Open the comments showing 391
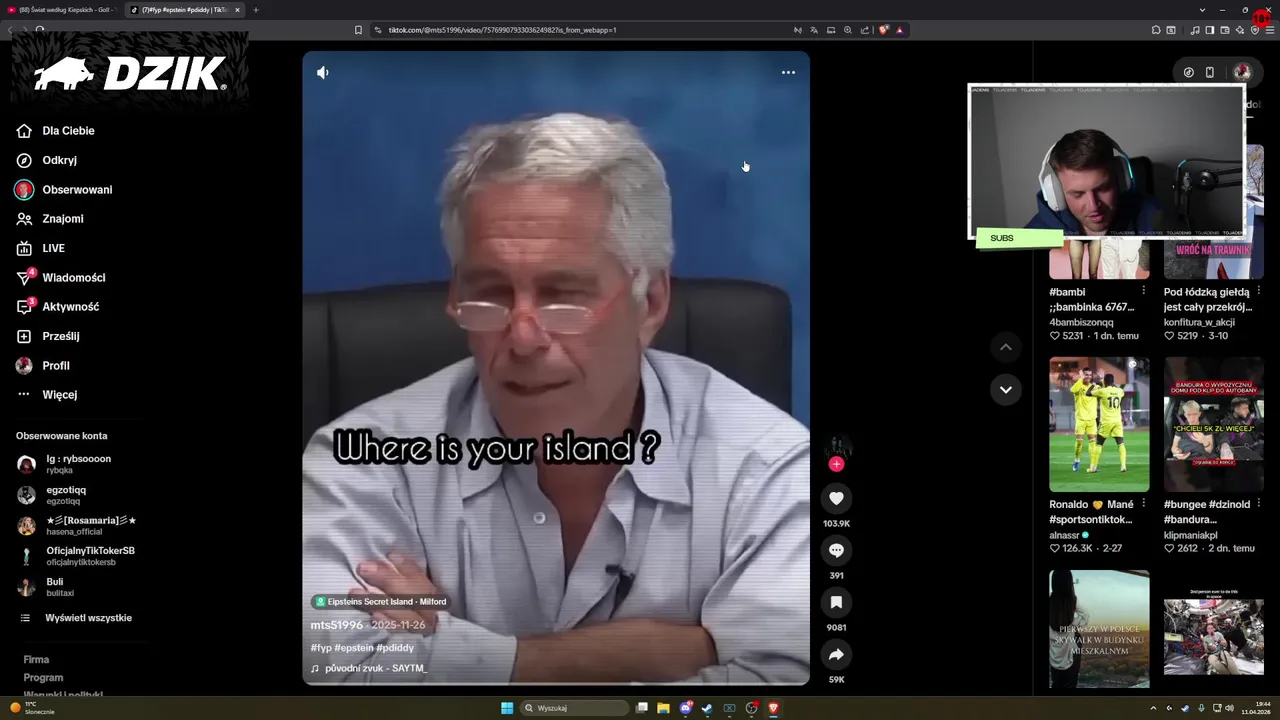Image resolution: width=1280 pixels, height=720 pixels. coord(836,550)
